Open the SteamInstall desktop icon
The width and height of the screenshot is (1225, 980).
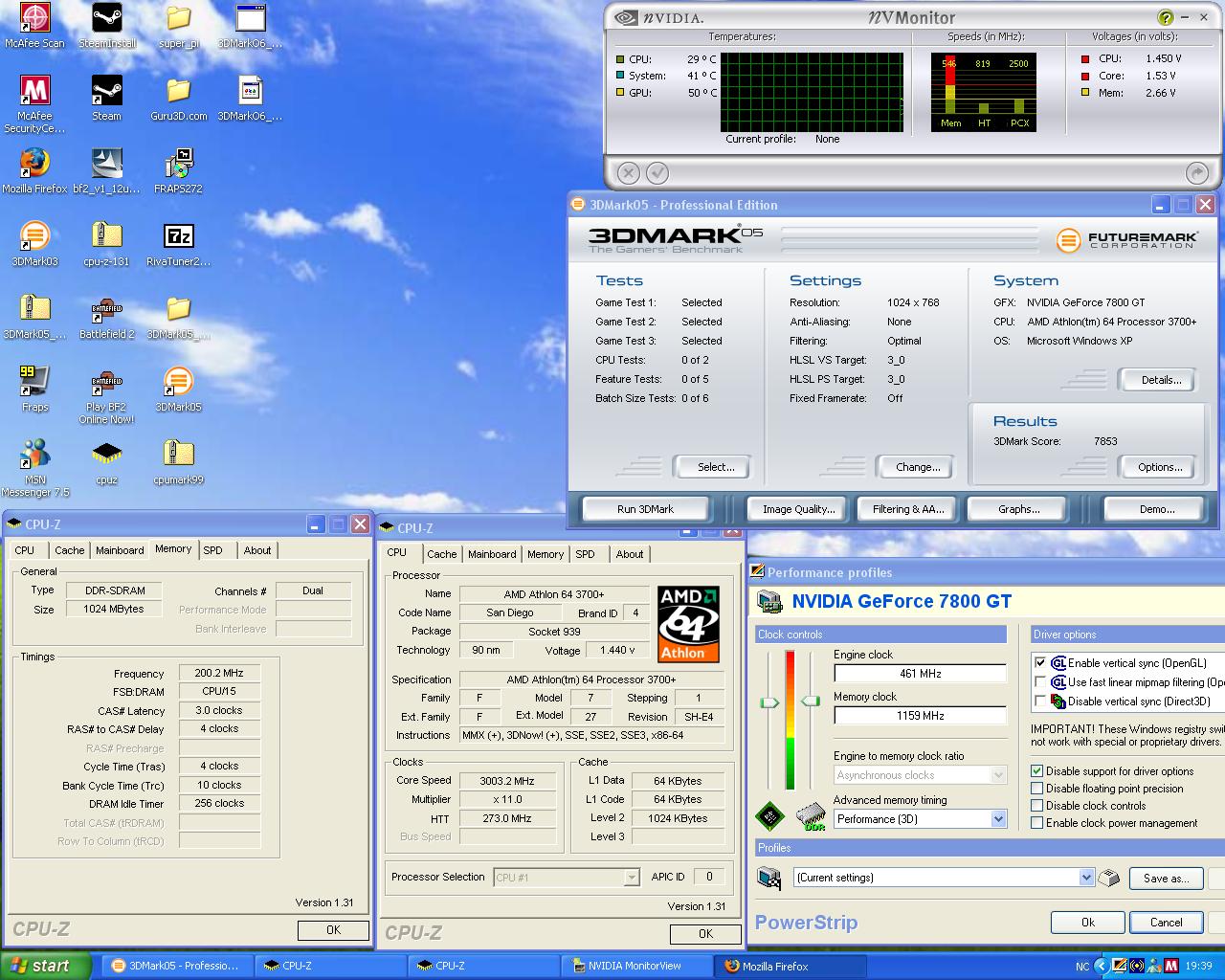106,26
